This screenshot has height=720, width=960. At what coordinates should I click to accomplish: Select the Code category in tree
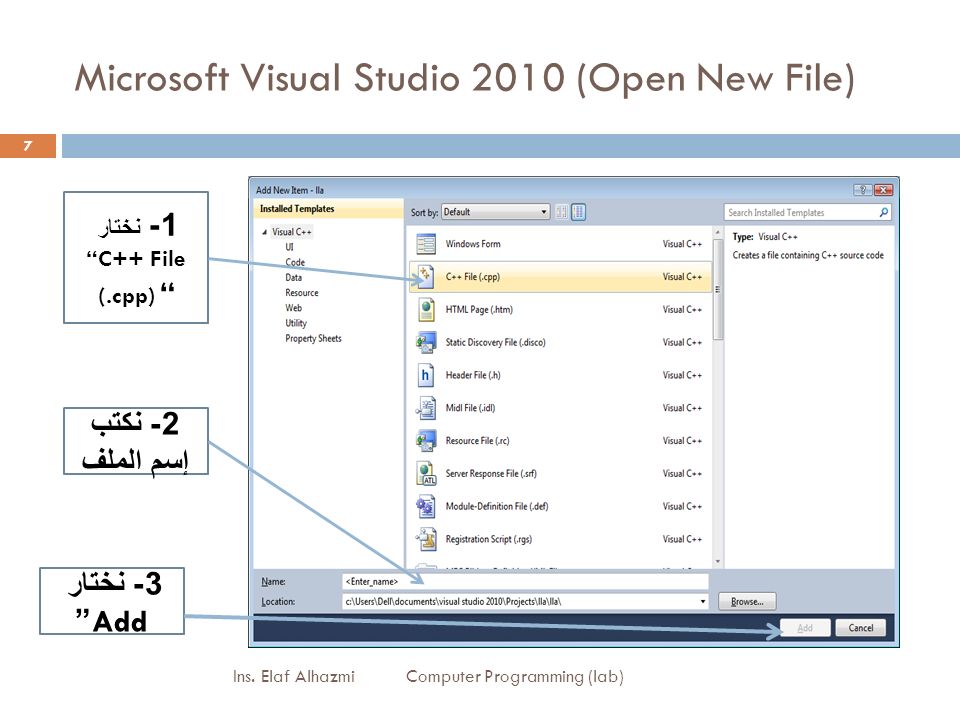coord(294,262)
